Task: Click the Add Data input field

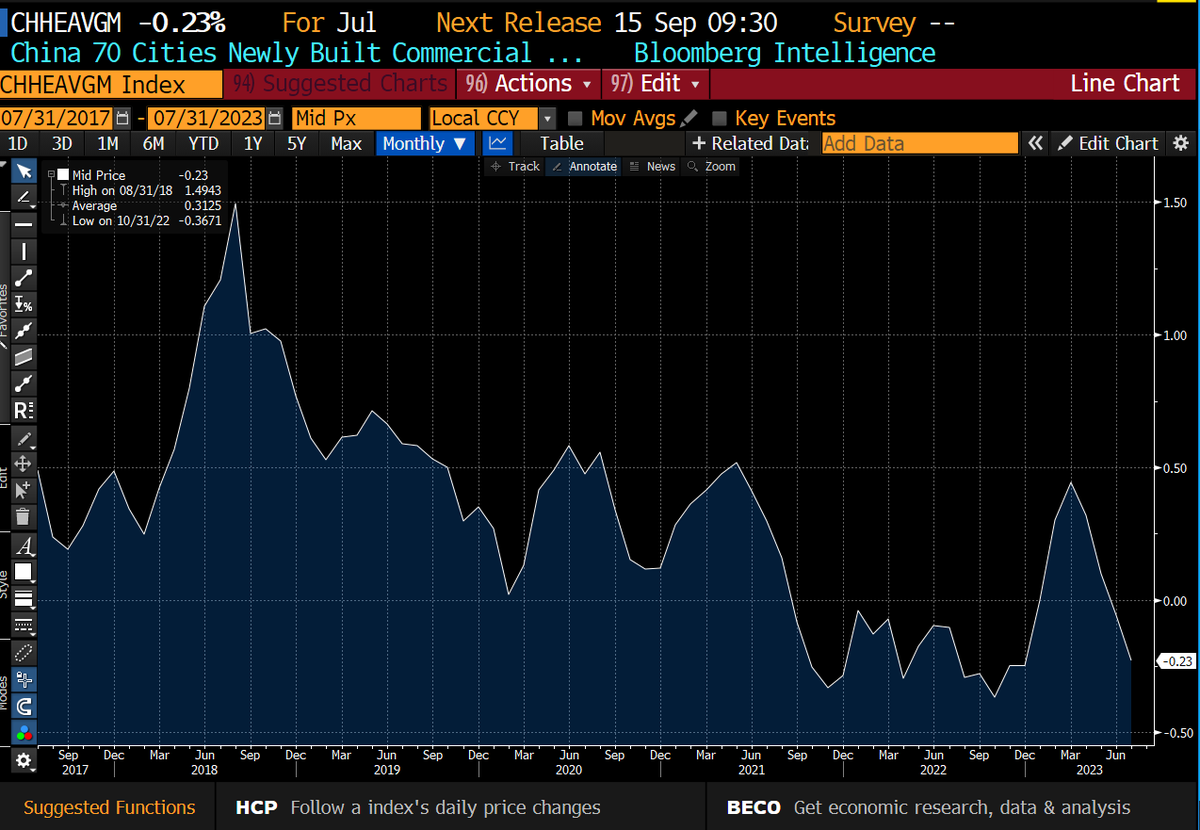Action: (x=920, y=143)
